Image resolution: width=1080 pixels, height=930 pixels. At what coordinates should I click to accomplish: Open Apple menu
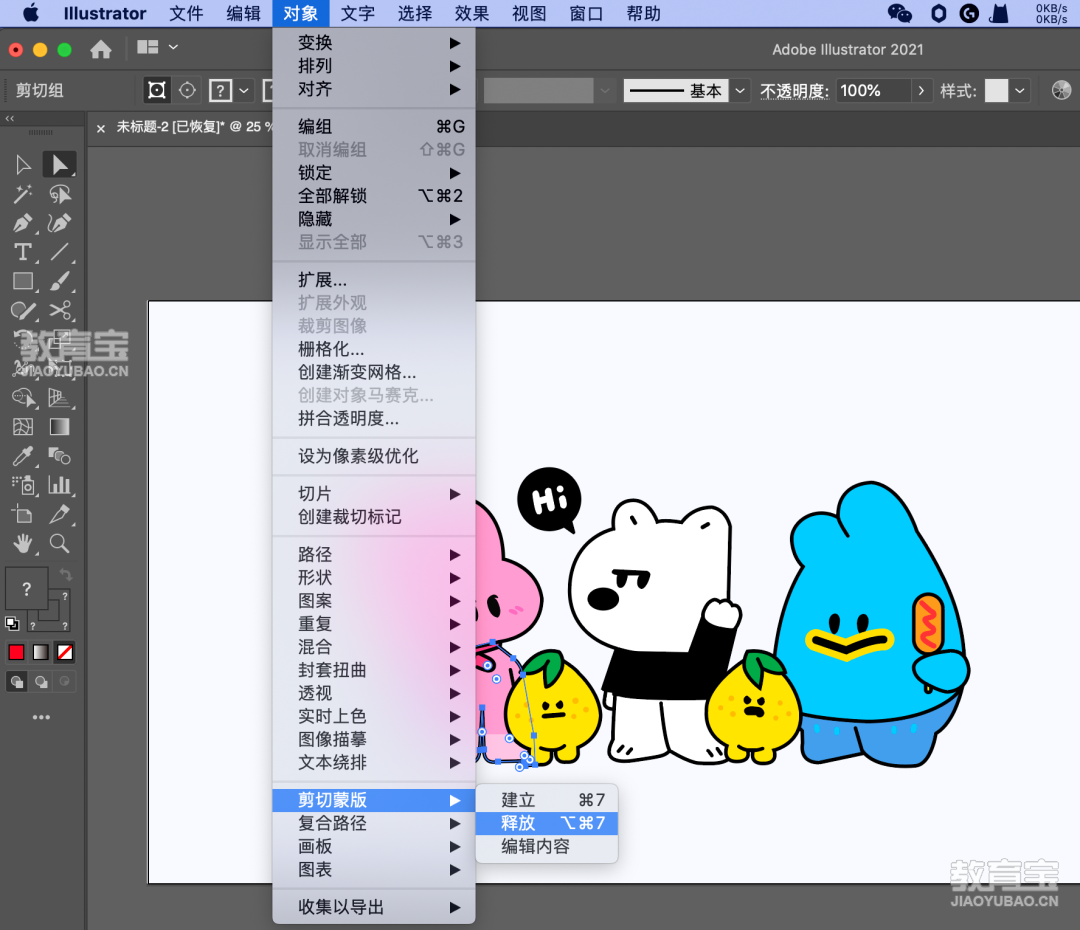pyautogui.click(x=31, y=13)
